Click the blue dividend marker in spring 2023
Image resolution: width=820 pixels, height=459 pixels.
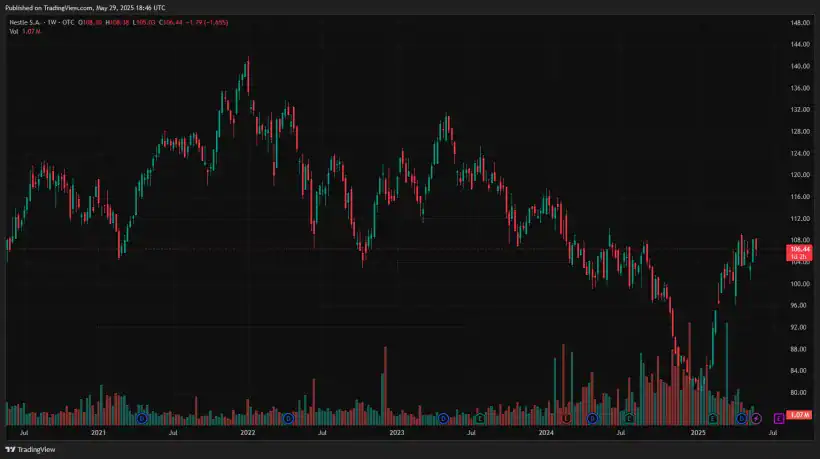pos(443,417)
